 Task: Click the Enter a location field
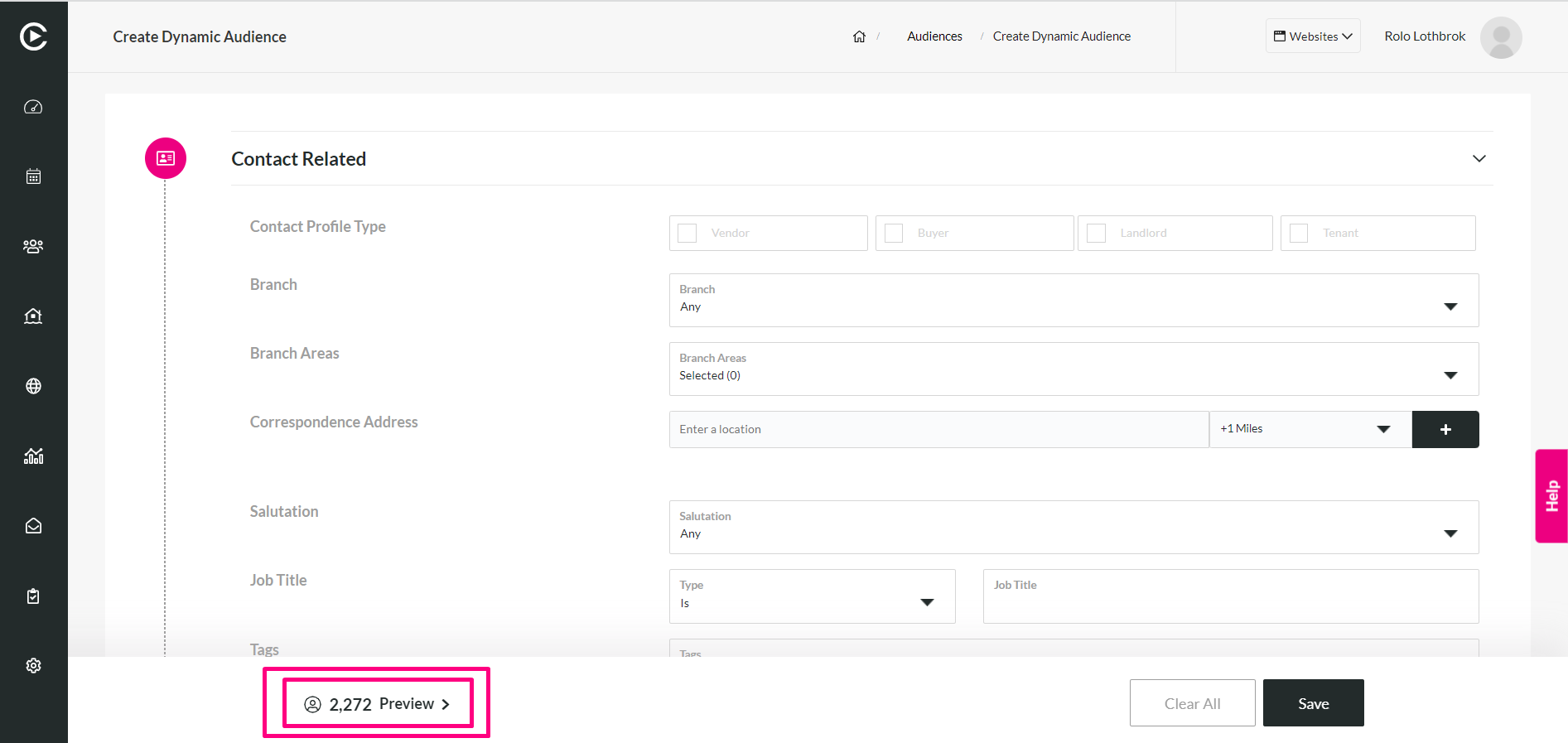click(938, 429)
